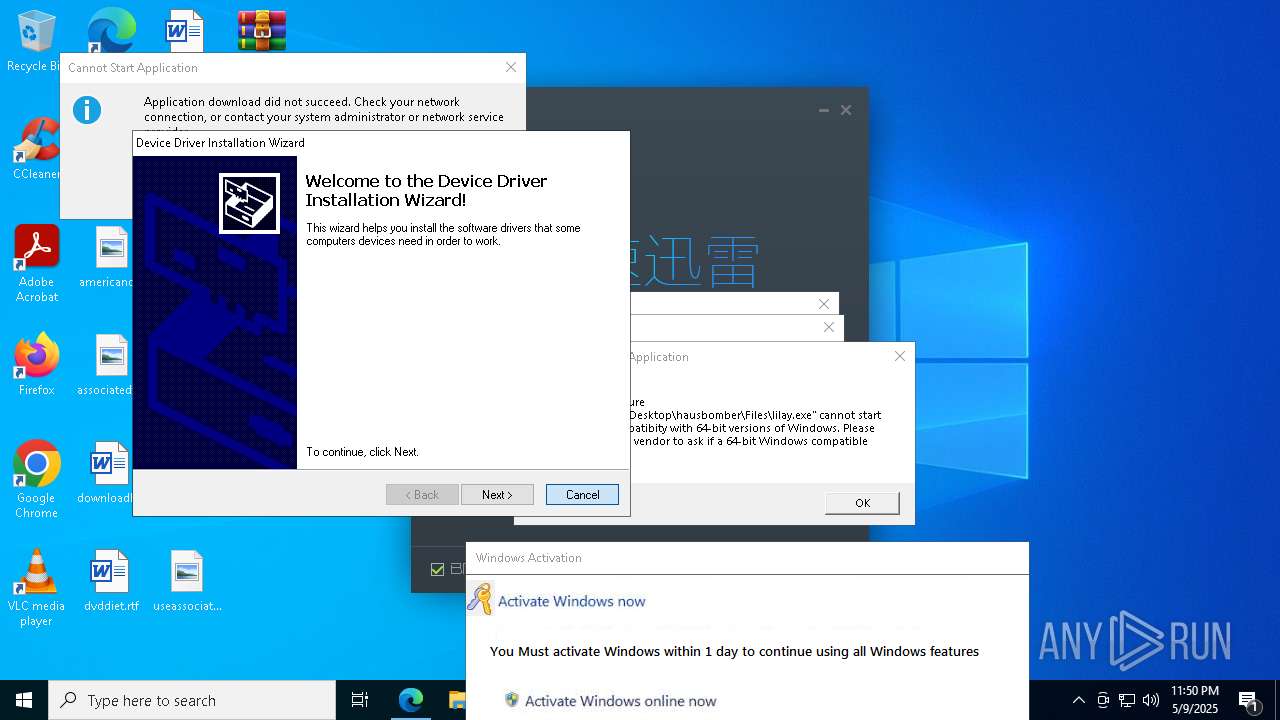1280x720 pixels.
Task: Open File Explorer from the taskbar
Action: [x=456, y=700]
